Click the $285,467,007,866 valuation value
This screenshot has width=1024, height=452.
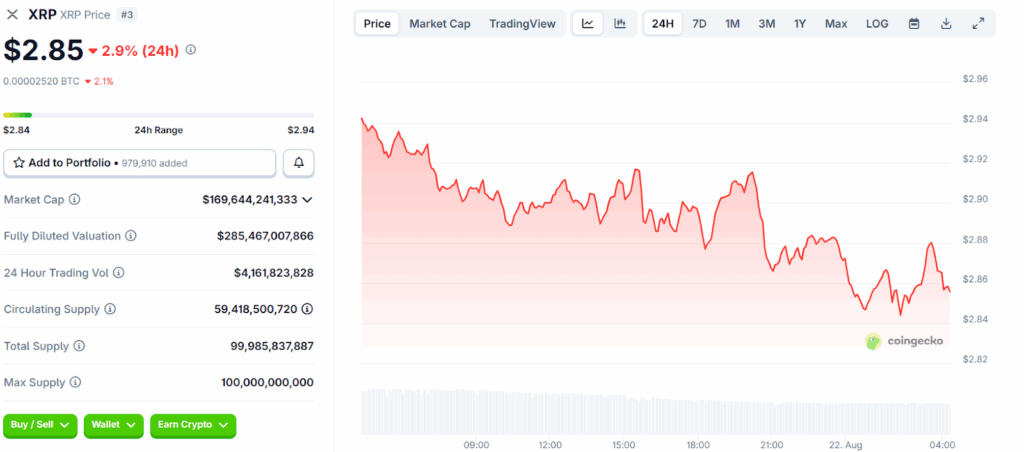point(265,236)
